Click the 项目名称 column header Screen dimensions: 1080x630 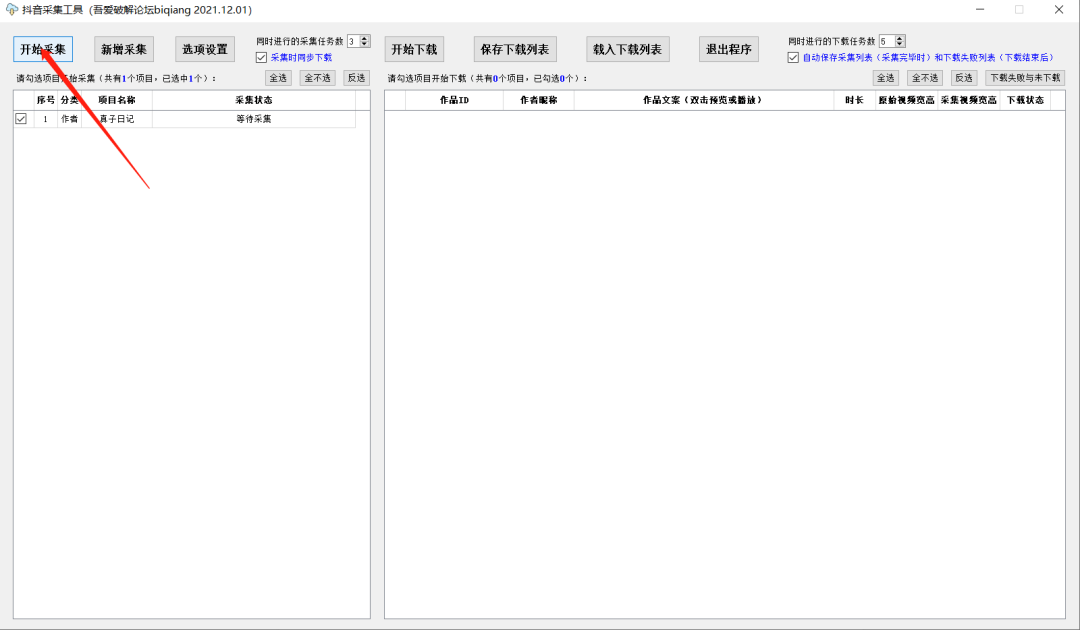coord(117,100)
